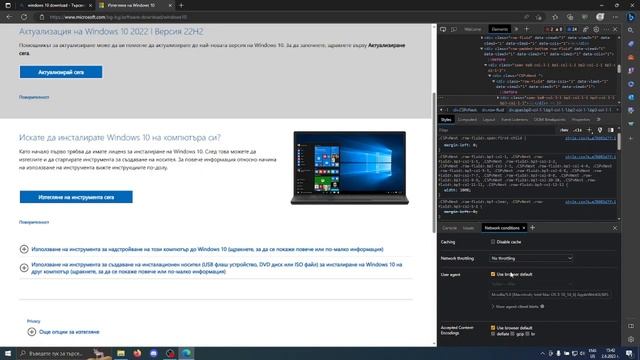Select the Elements DevTools tab
The image size is (640, 360).
click(x=500, y=29)
